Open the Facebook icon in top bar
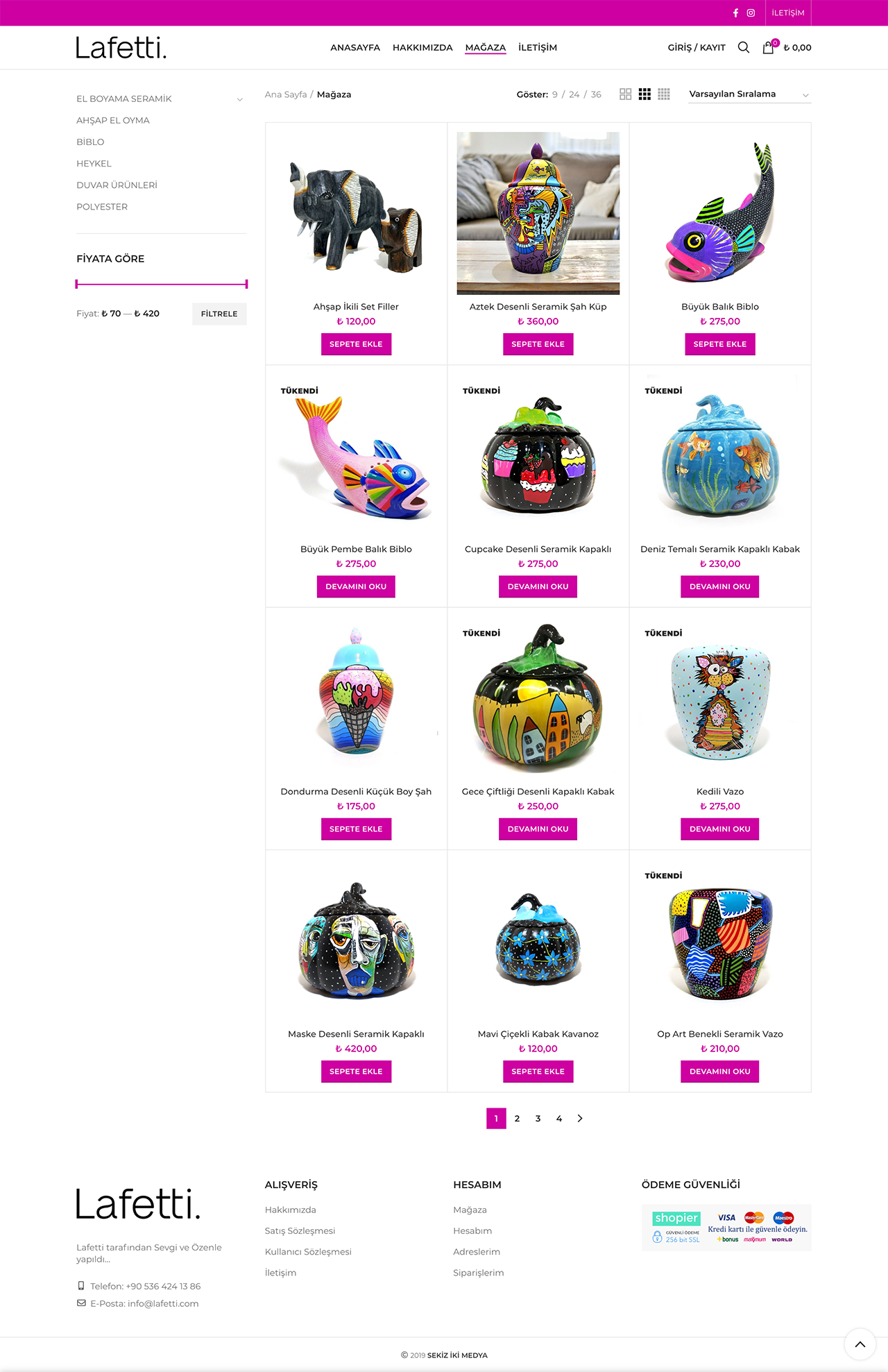This screenshot has width=888, height=1372. [x=735, y=13]
